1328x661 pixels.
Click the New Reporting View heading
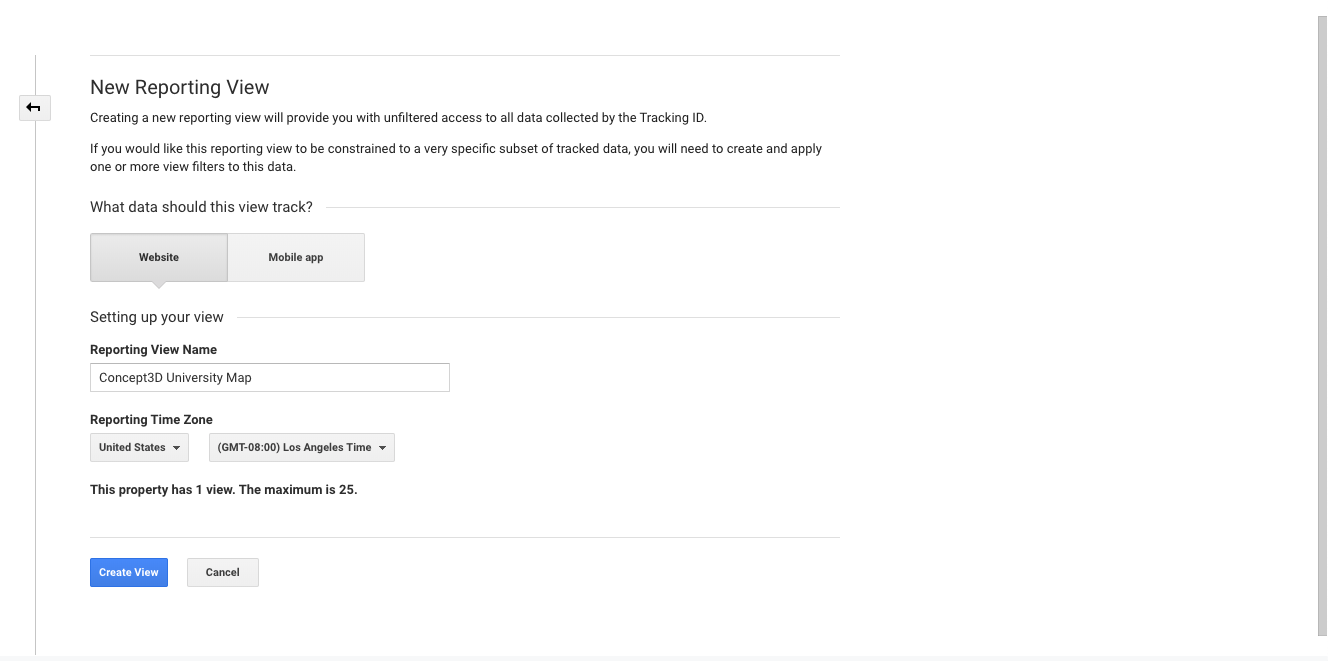[x=180, y=87]
